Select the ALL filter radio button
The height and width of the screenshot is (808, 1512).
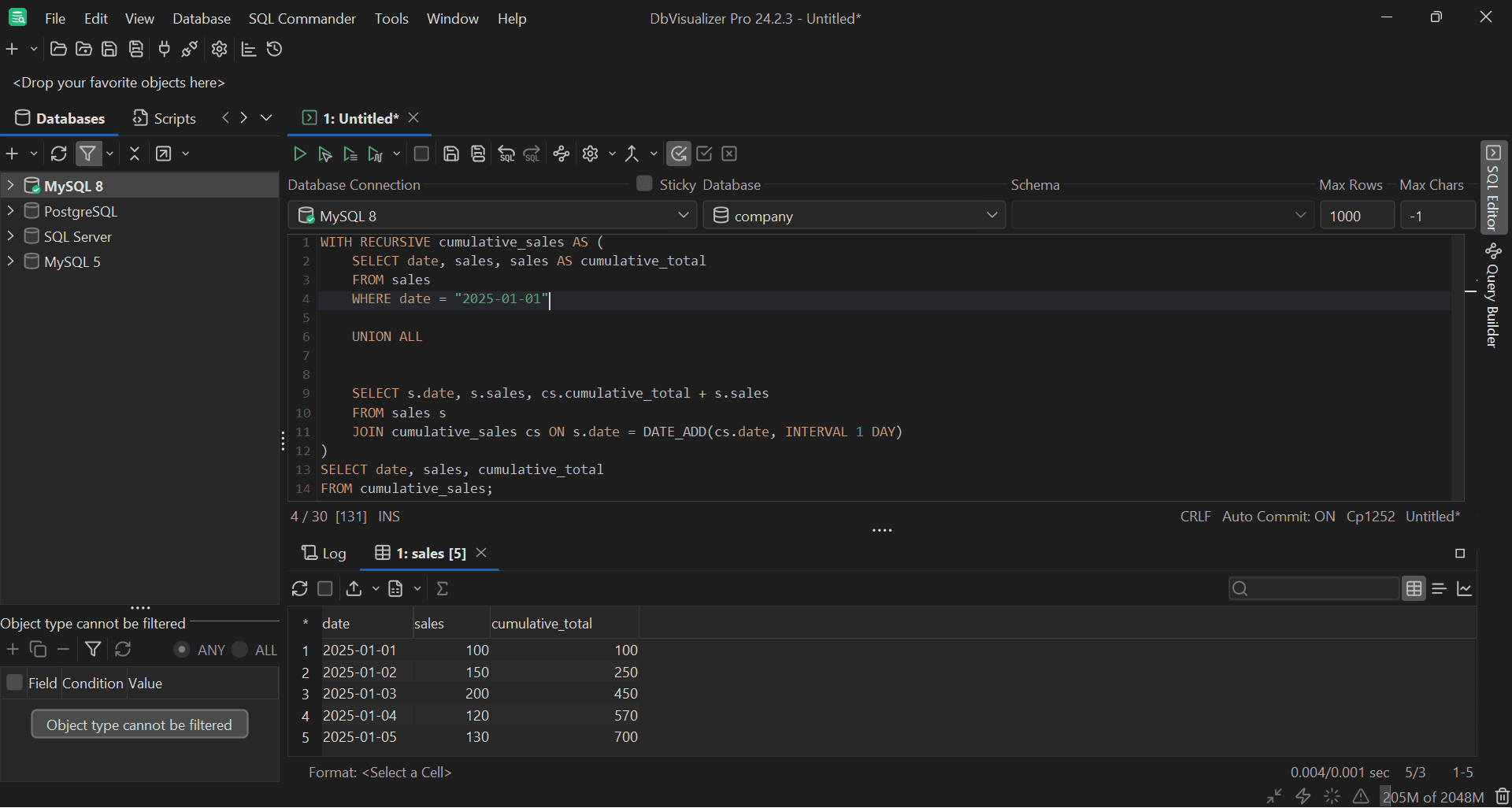click(x=240, y=650)
